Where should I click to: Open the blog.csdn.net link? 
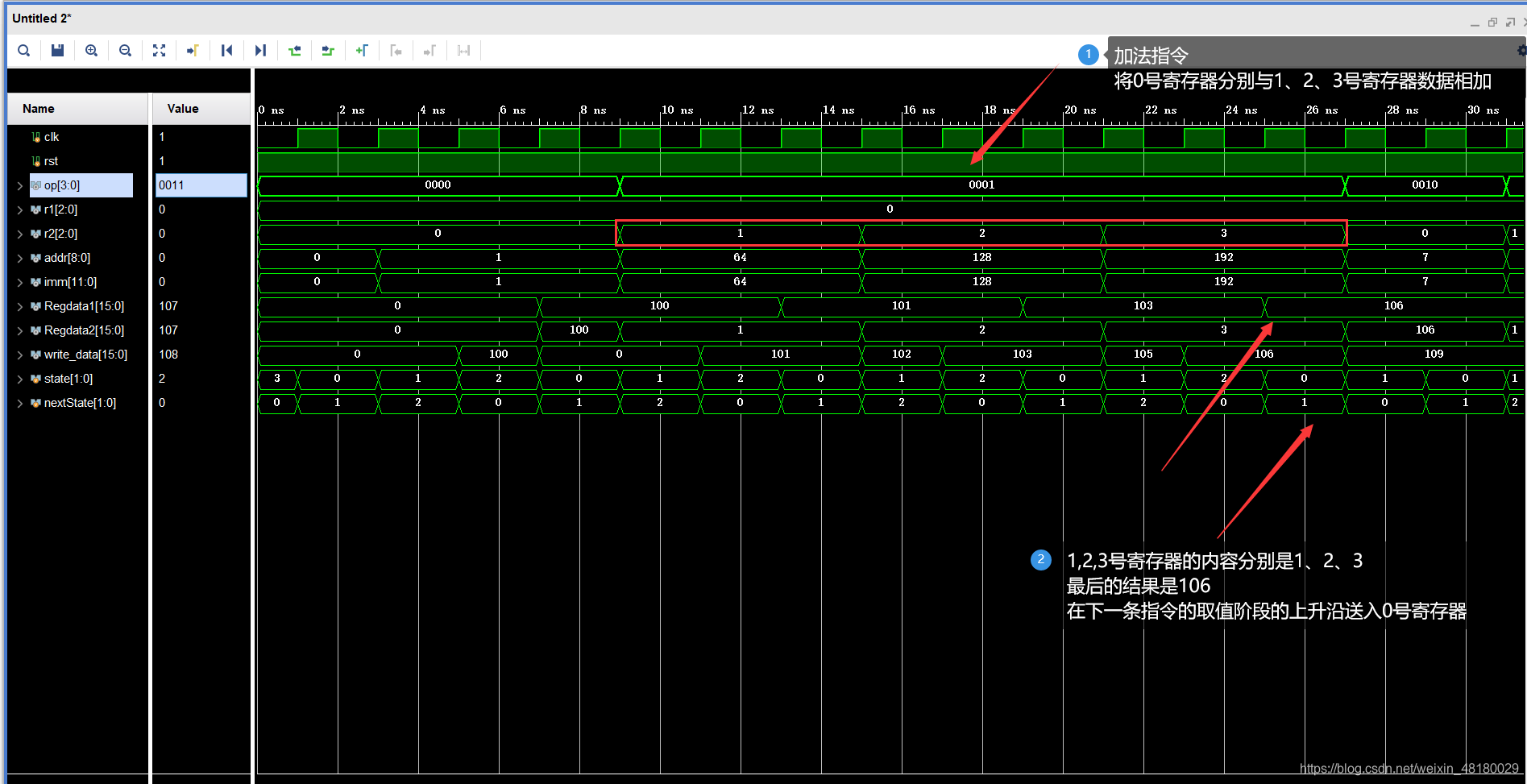pos(1409,769)
